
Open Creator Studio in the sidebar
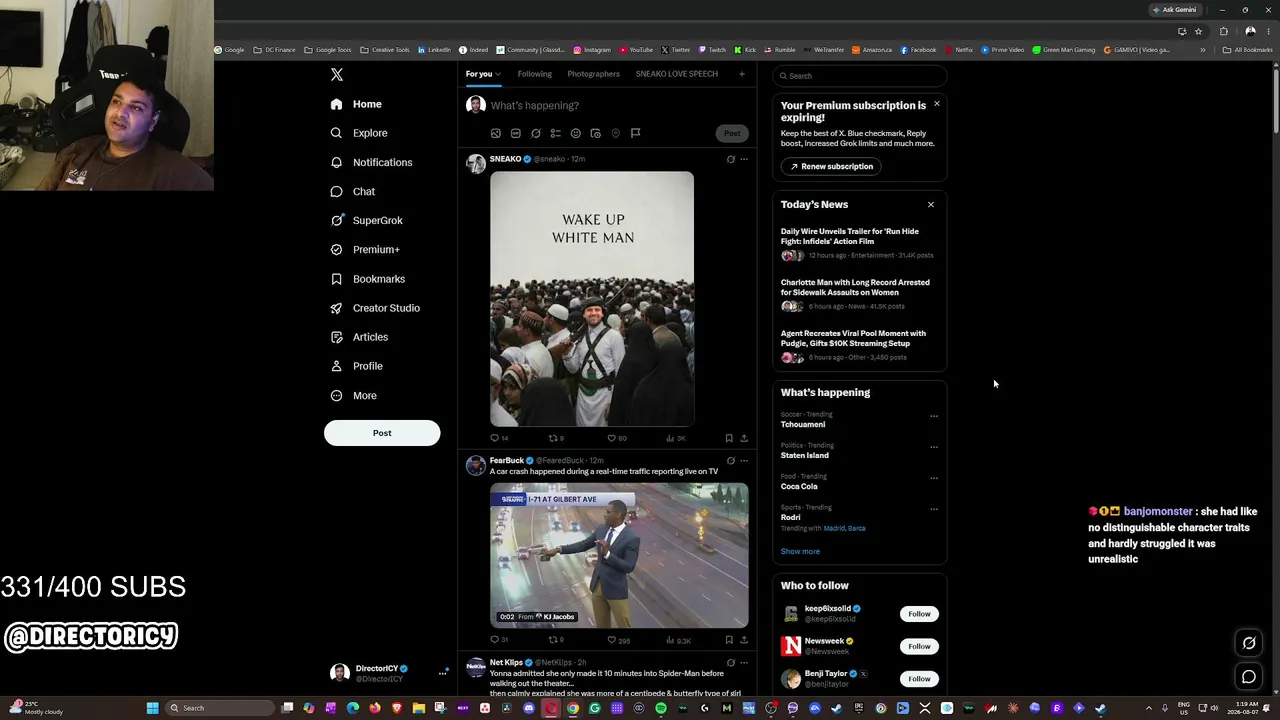pyautogui.click(x=374, y=308)
